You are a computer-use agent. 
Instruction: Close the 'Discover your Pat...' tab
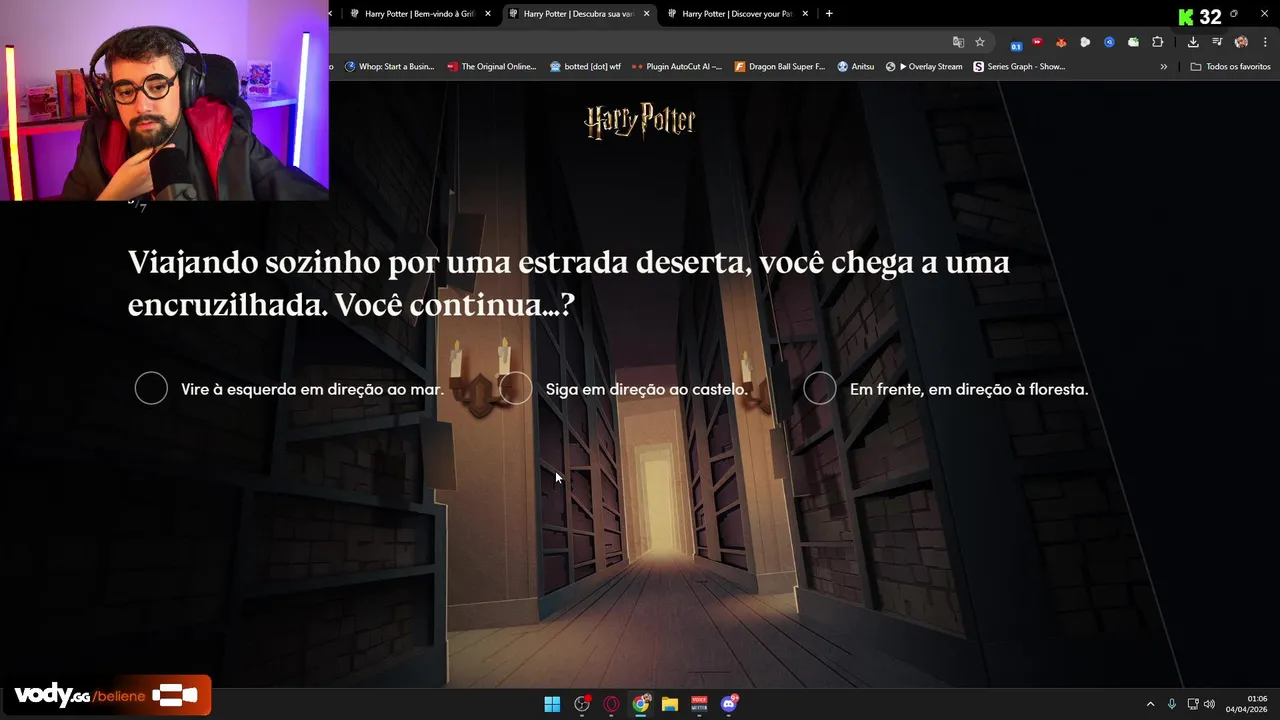click(805, 14)
